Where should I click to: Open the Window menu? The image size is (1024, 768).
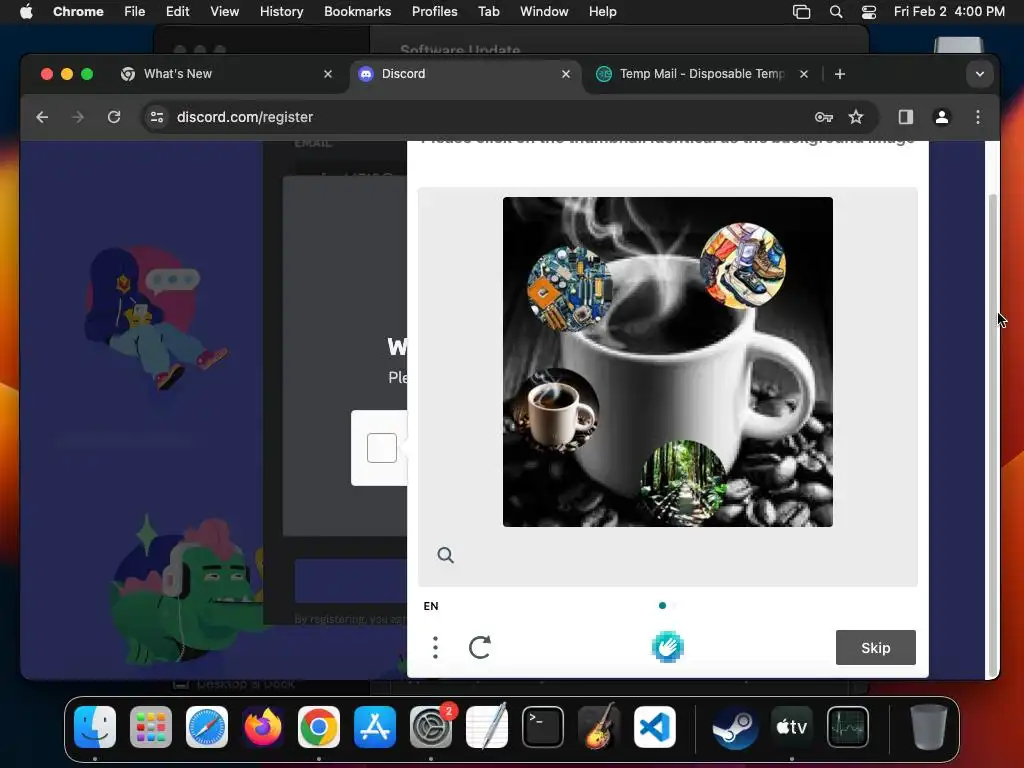pyautogui.click(x=544, y=11)
